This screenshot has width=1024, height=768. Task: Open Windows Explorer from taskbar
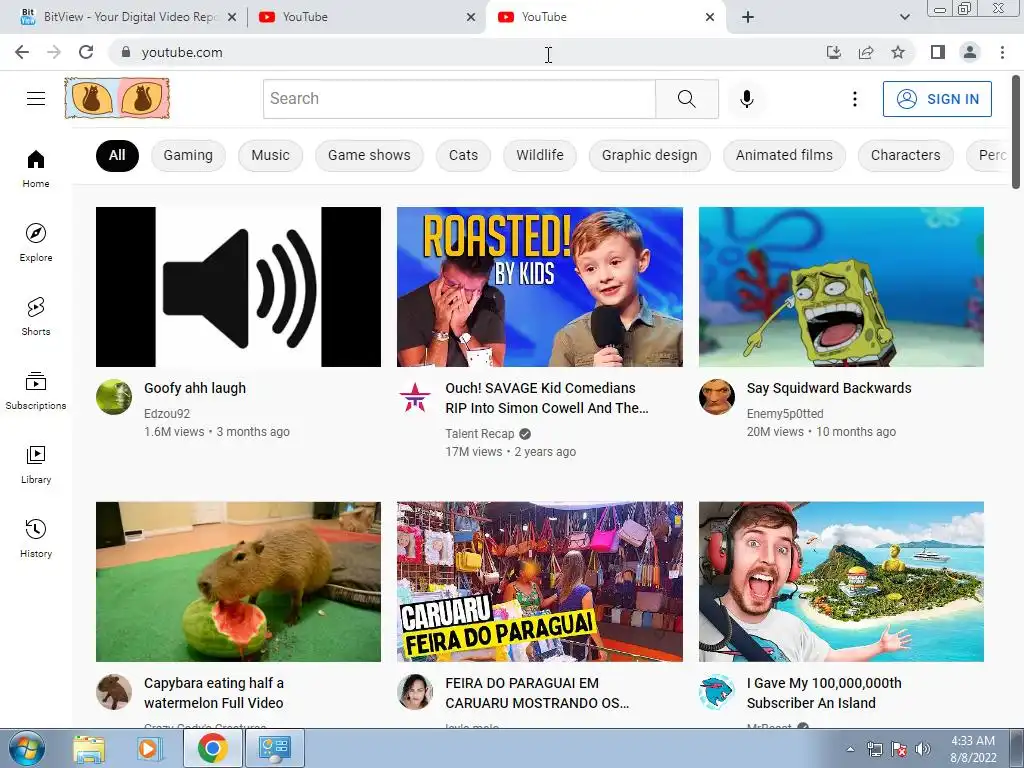tap(89, 748)
